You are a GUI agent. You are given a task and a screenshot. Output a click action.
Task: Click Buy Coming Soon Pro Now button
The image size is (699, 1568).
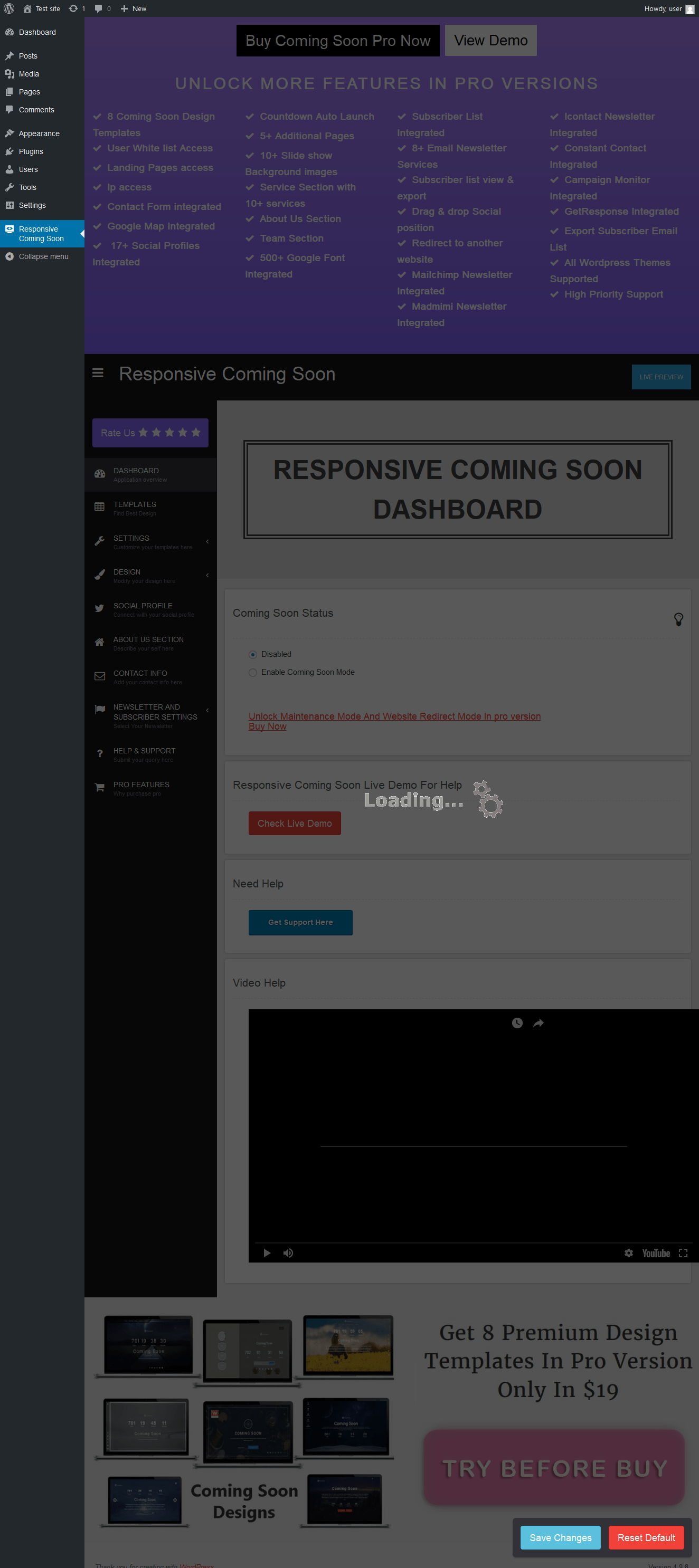tap(338, 41)
